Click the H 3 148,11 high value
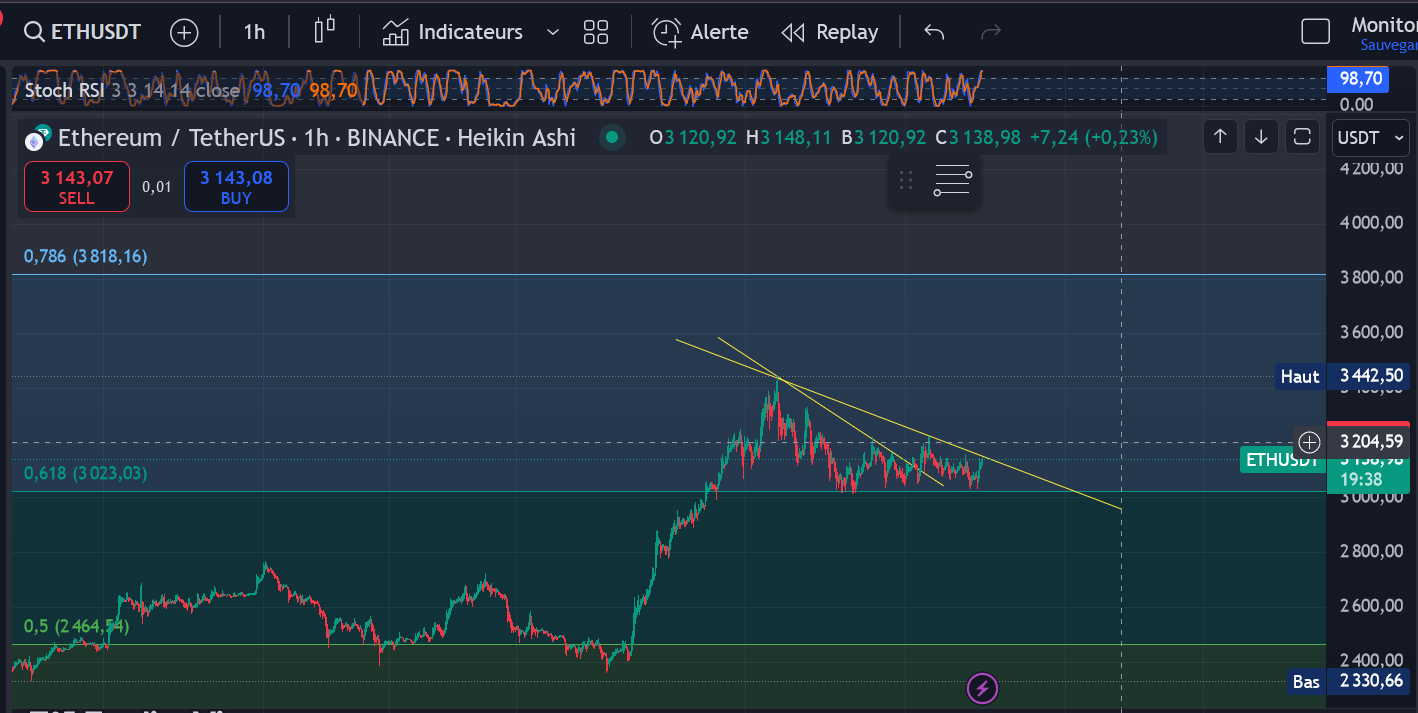Screen dimensions: 1418x713 tap(788, 138)
